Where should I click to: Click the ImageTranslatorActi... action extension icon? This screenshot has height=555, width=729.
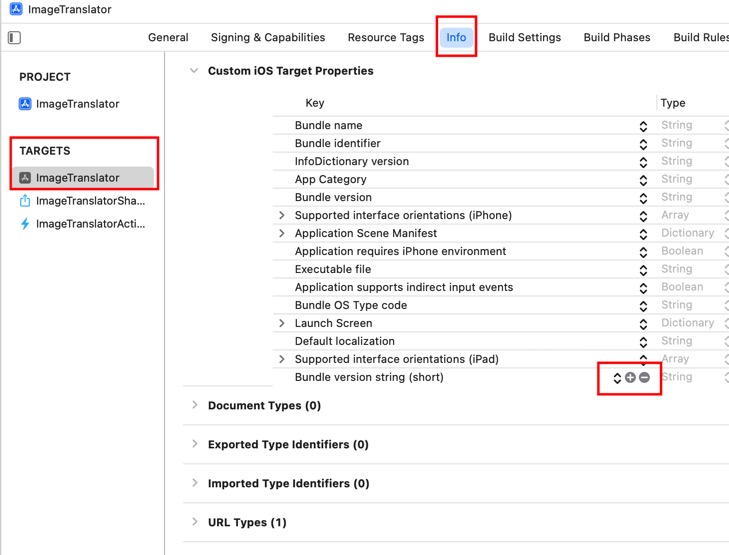click(25, 224)
